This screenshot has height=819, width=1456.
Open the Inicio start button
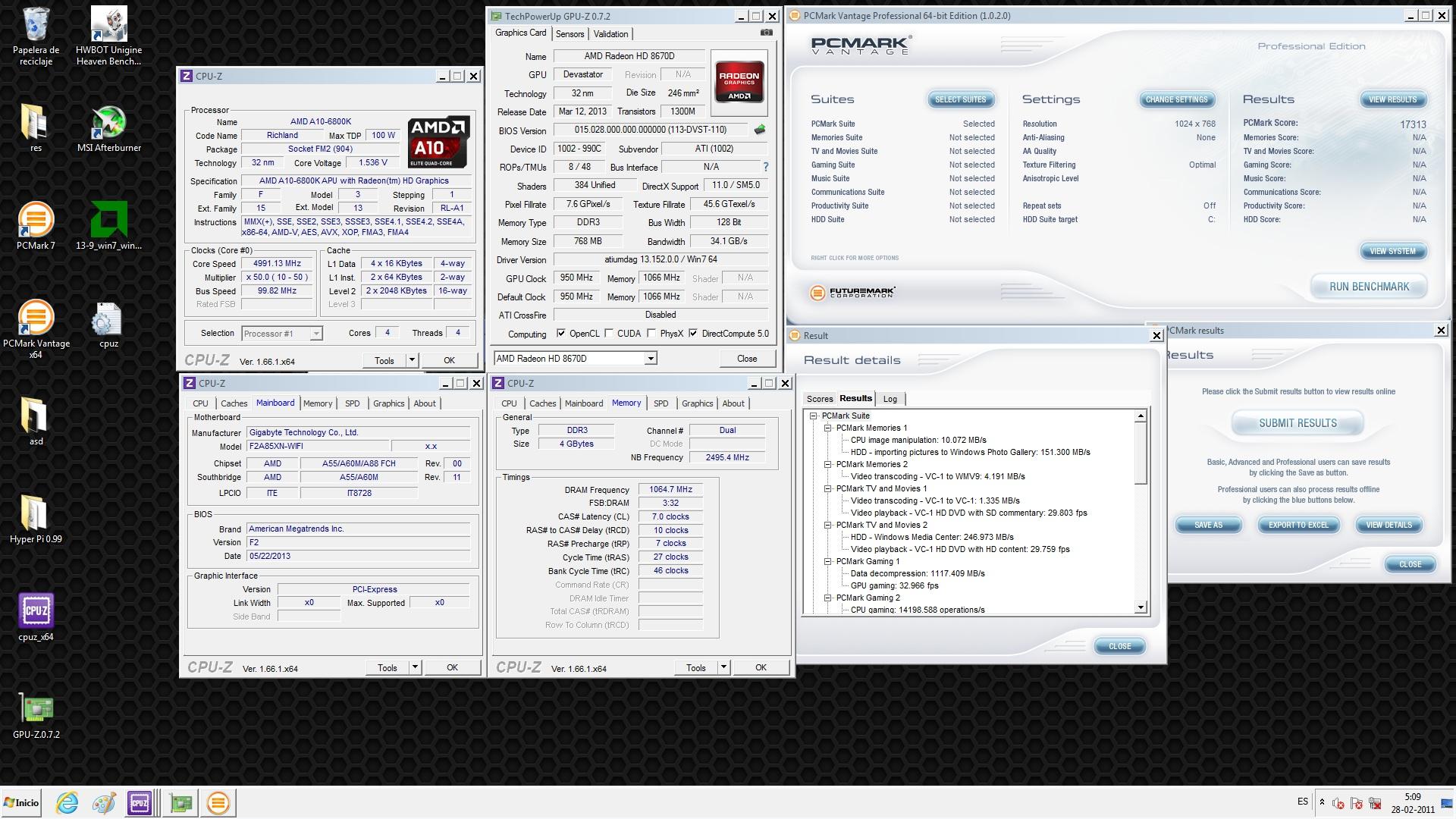click(22, 802)
